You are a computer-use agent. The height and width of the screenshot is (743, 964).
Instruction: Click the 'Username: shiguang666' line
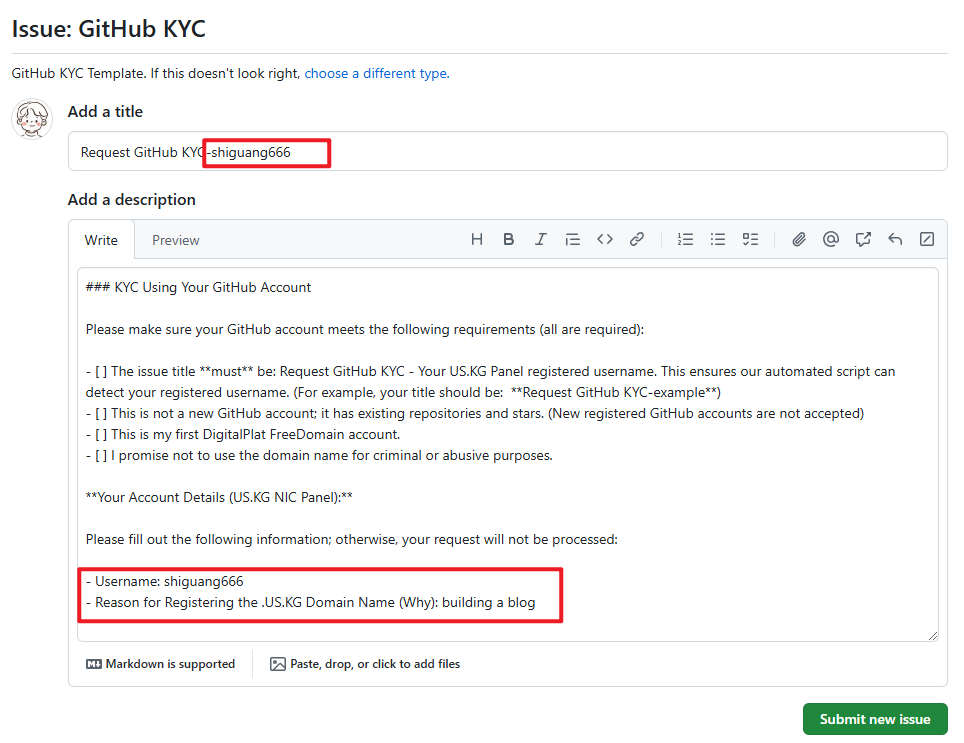tap(165, 581)
